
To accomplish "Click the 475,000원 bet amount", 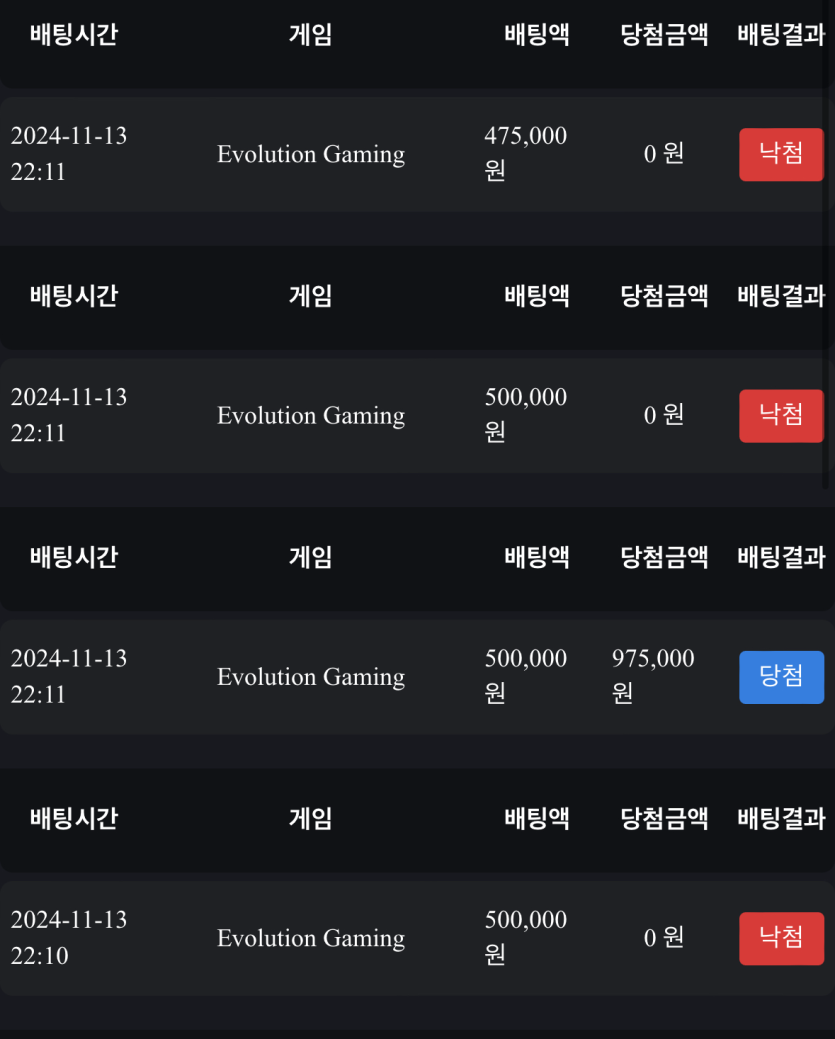I will coord(525,154).
